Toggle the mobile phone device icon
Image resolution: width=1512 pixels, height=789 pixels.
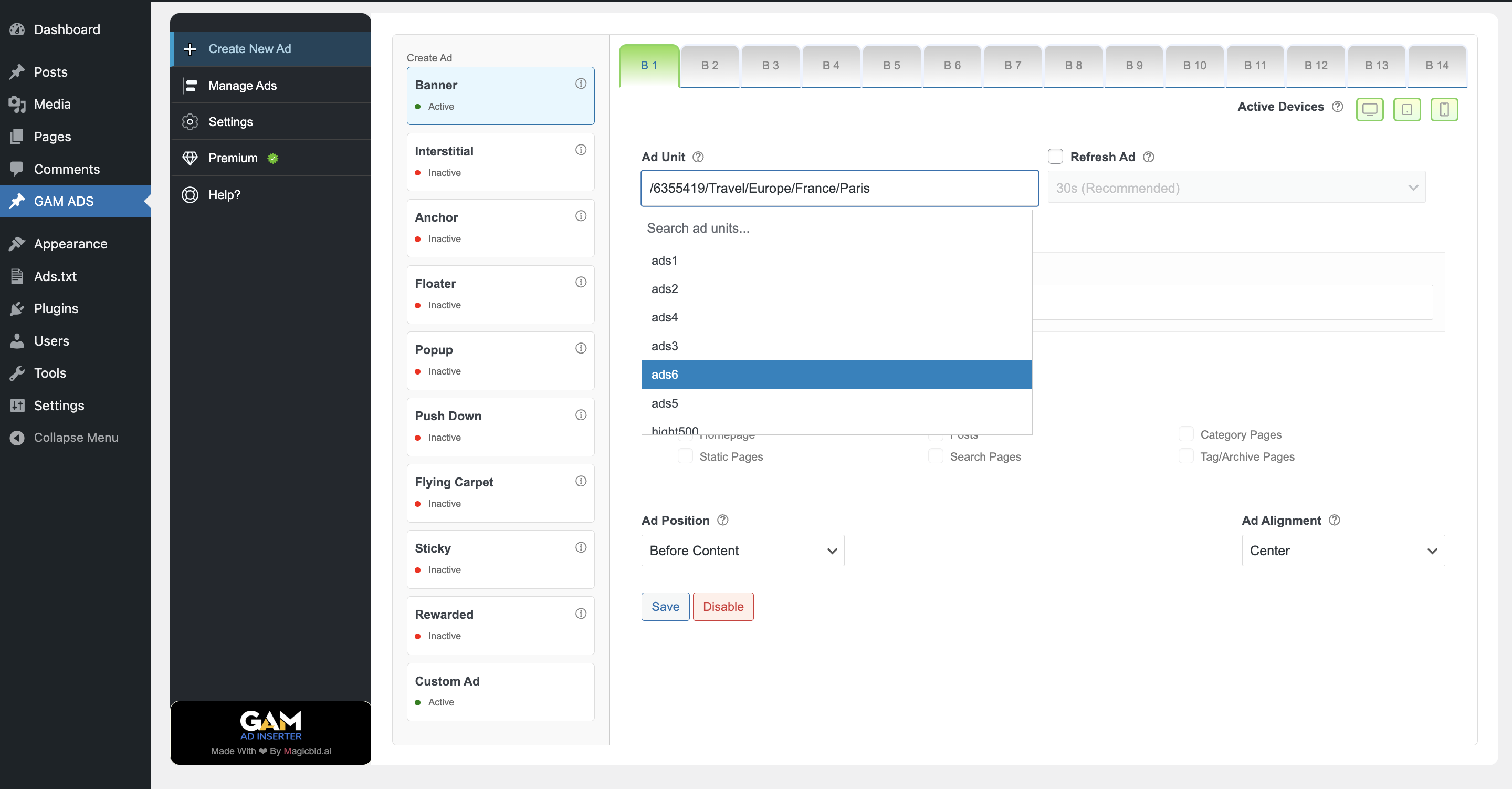click(1444, 109)
